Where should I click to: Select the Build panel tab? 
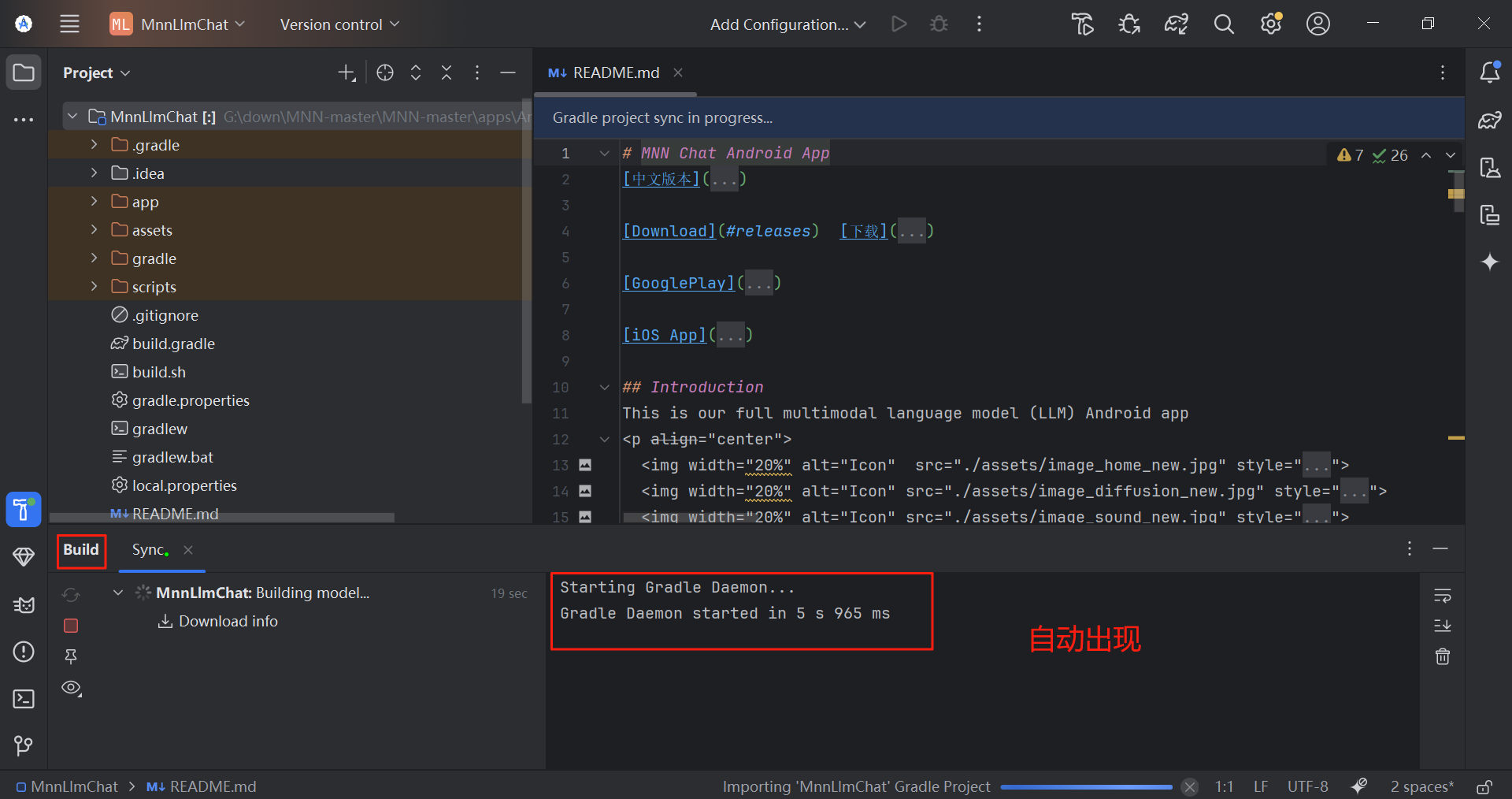pos(81,550)
